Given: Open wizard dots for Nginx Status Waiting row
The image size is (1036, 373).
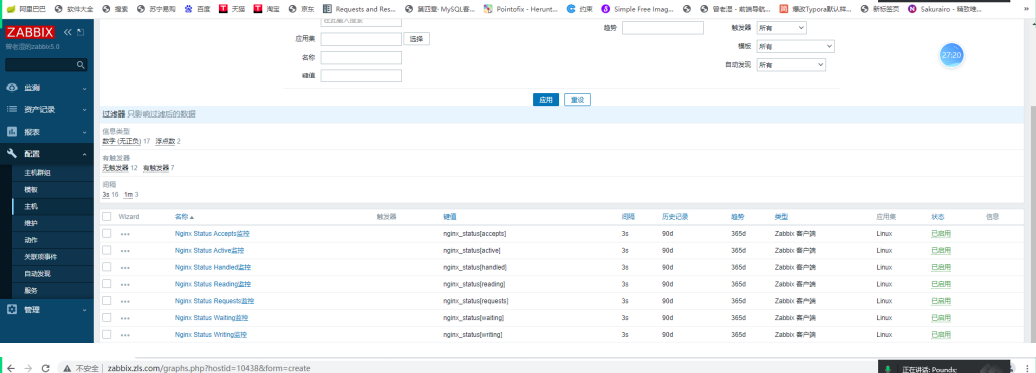Looking at the screenshot, I should 125,318.
